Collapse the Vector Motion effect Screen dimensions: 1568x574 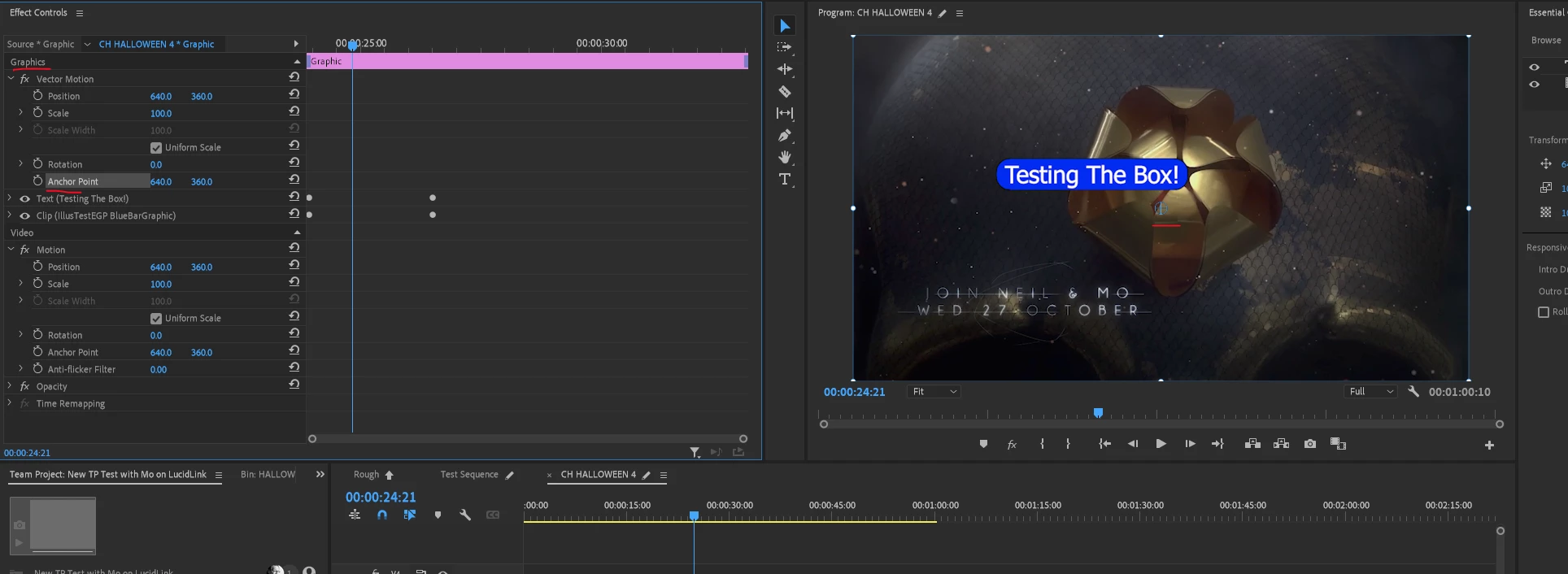coord(11,79)
